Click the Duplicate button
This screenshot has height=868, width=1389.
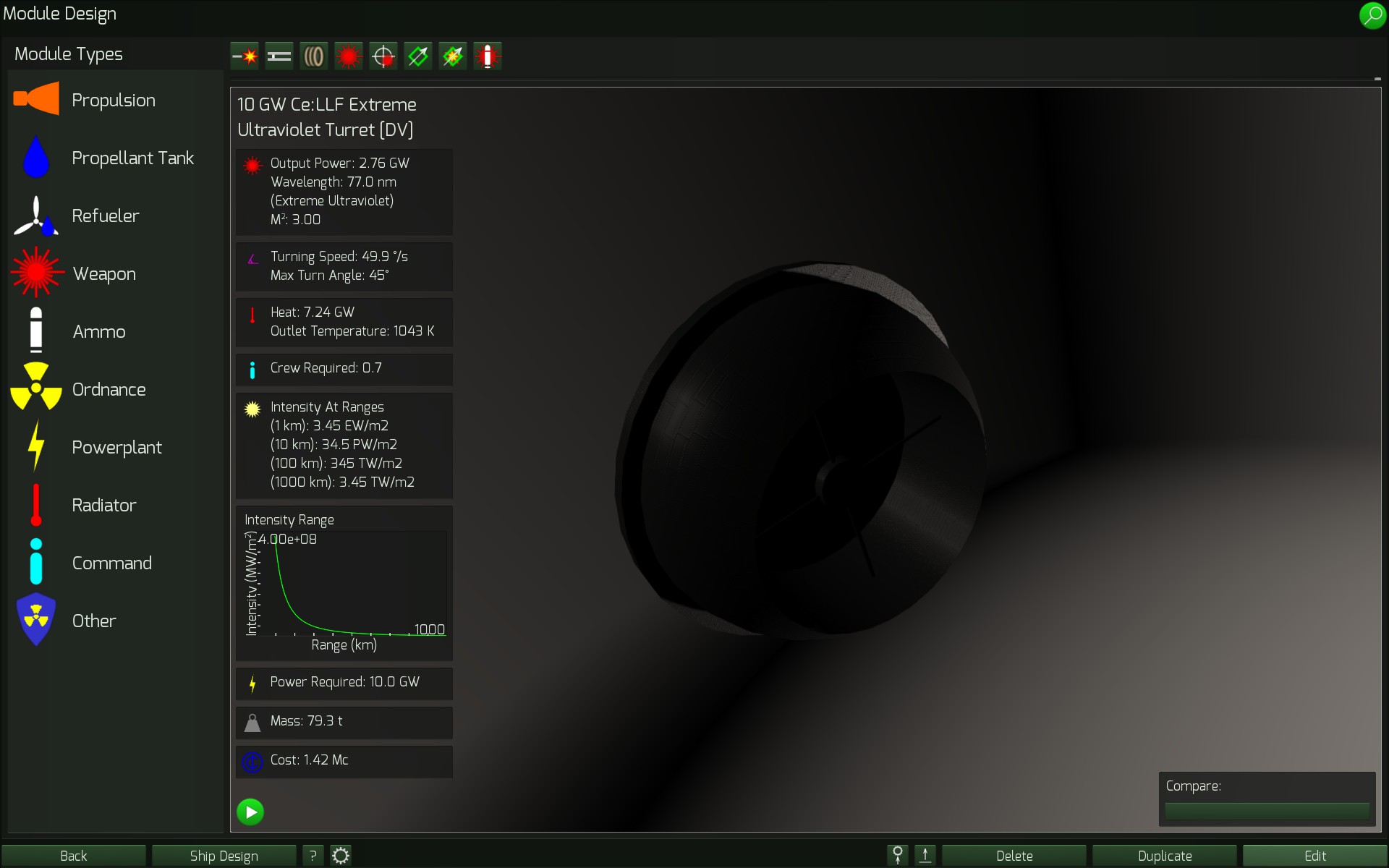tap(1164, 856)
